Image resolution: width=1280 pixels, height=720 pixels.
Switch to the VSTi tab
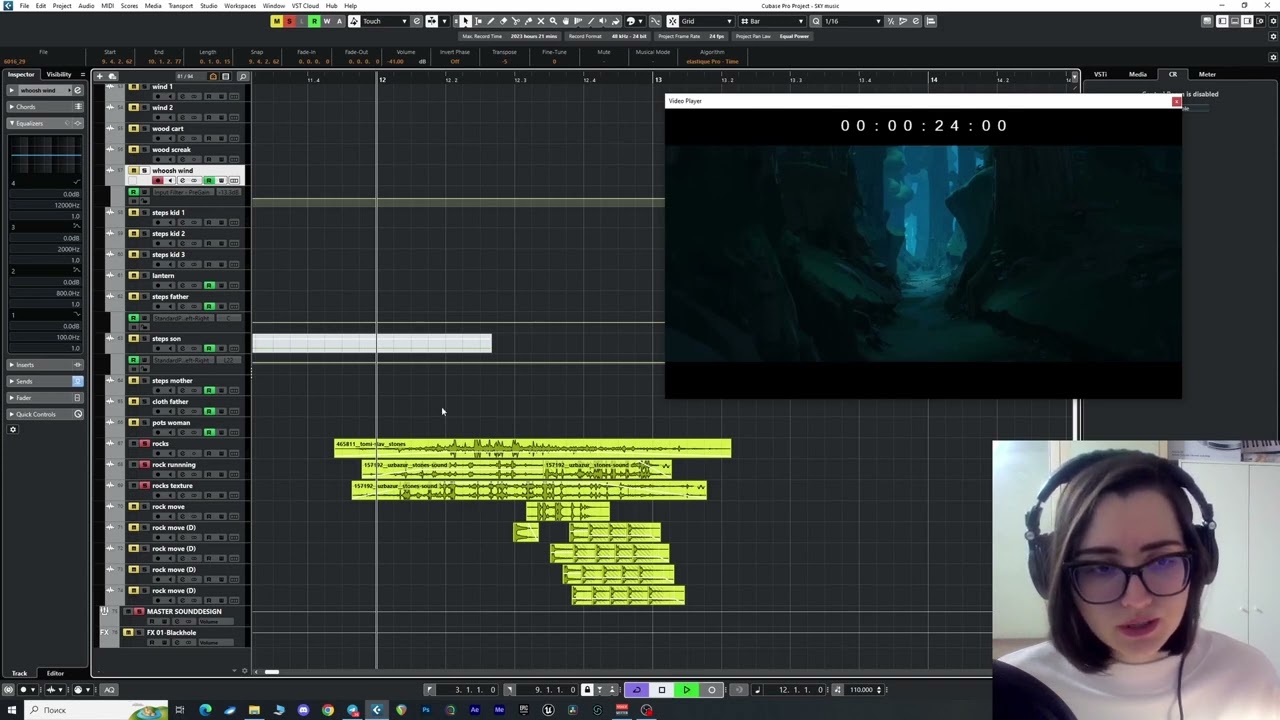tap(1100, 74)
